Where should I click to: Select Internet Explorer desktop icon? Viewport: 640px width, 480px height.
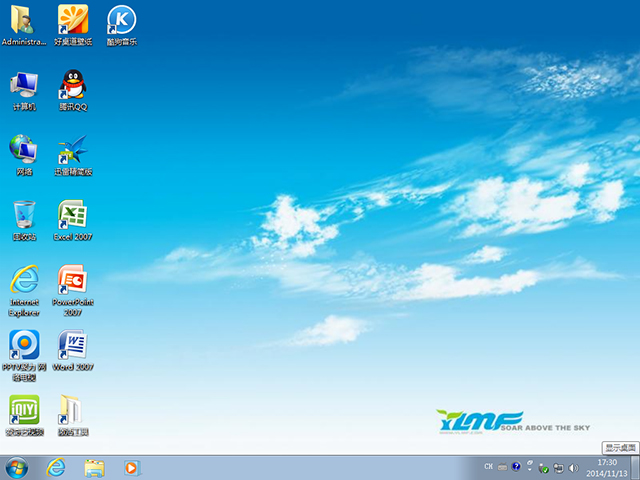point(23,280)
